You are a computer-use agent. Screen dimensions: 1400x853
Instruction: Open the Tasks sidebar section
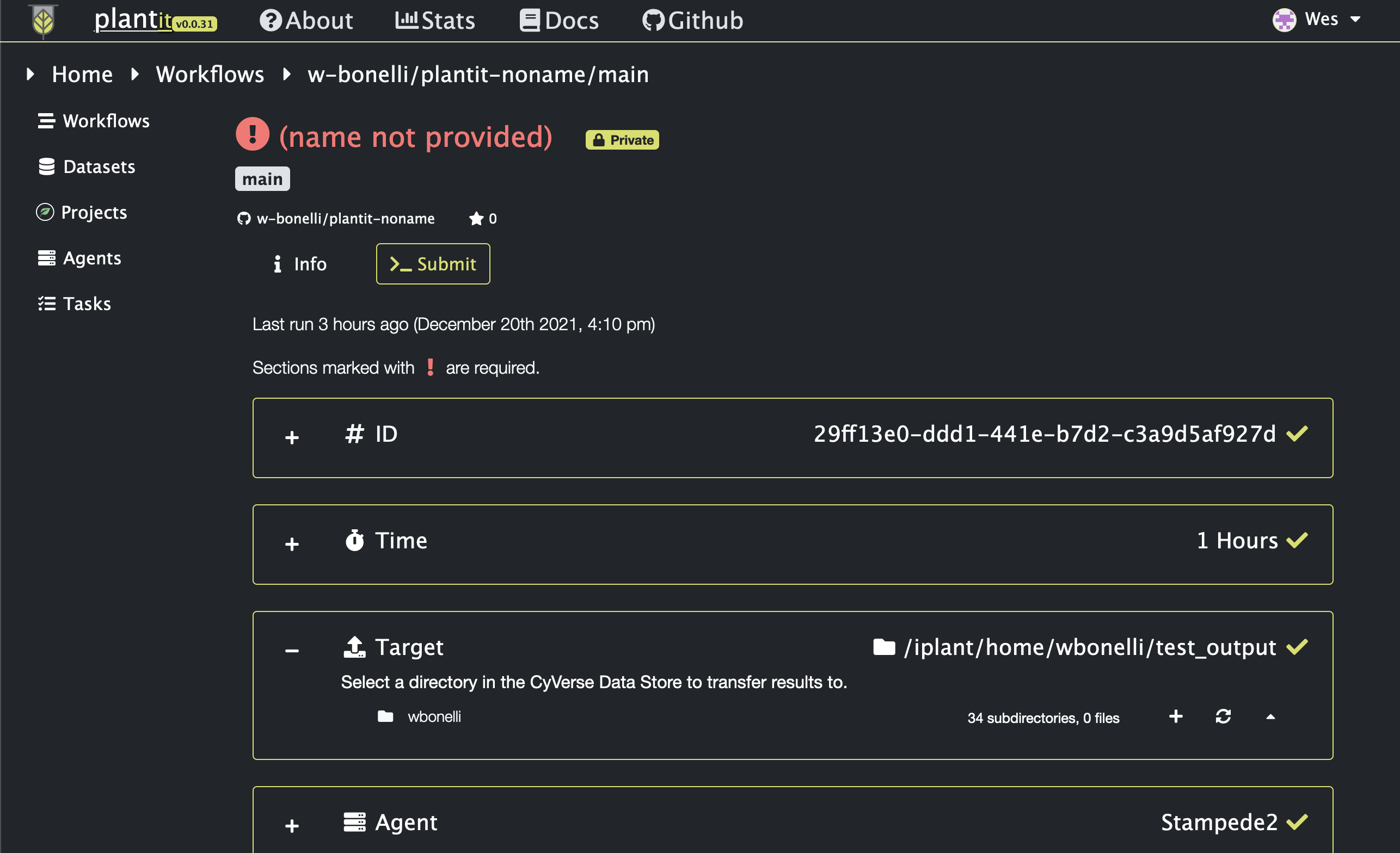(75, 303)
